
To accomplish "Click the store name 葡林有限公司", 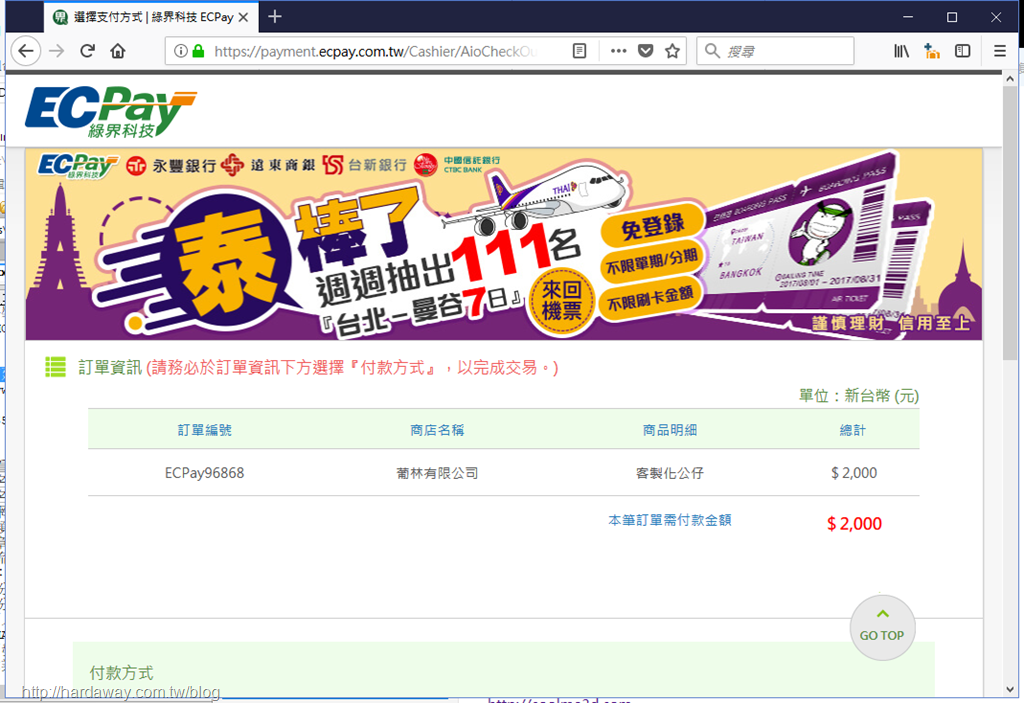I will [x=437, y=473].
